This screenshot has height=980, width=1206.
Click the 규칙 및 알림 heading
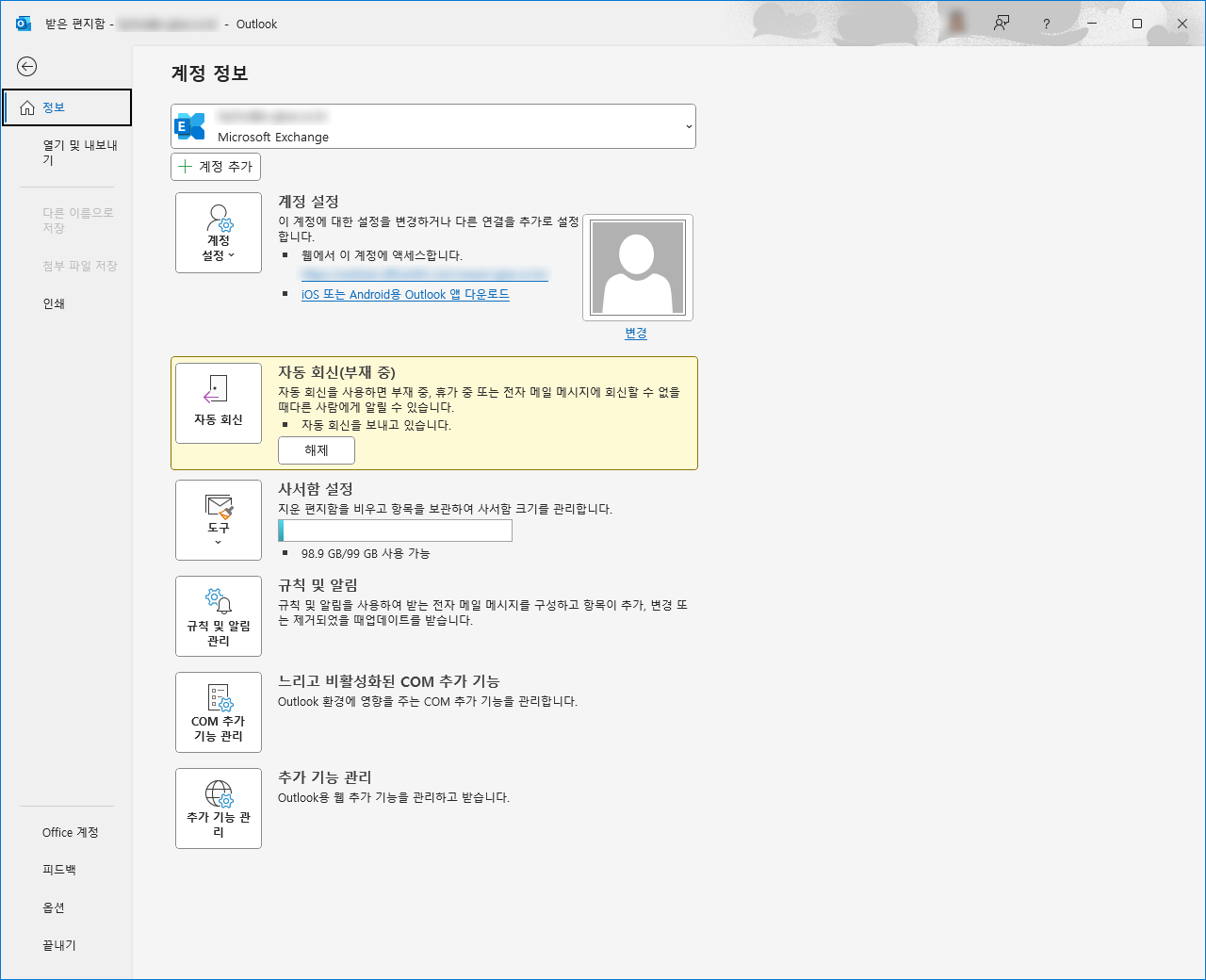[x=318, y=585]
